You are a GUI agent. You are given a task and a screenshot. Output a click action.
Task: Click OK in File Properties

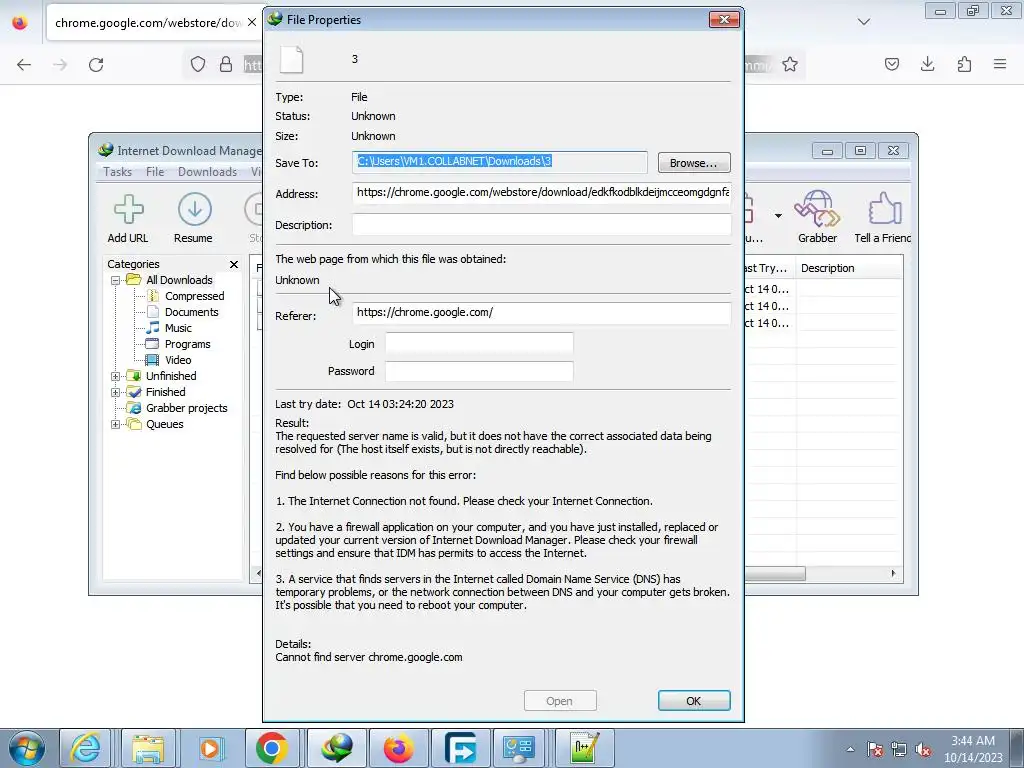click(x=694, y=701)
